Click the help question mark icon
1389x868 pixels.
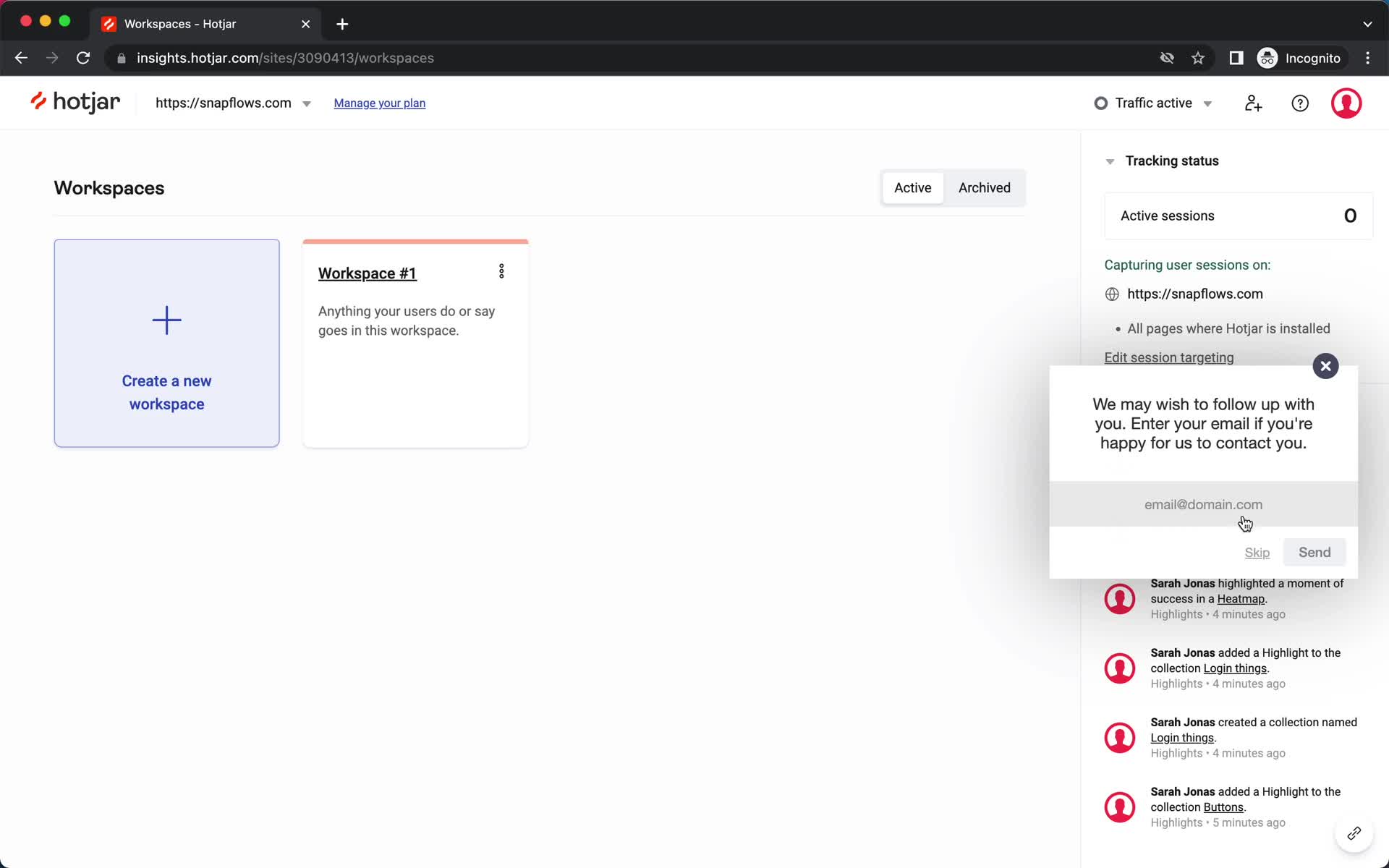coord(1299,103)
